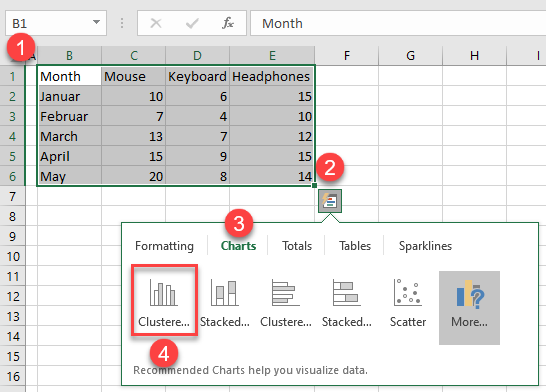This screenshot has width=546, height=392.
Task: Click the May cell
Action: click(69, 176)
